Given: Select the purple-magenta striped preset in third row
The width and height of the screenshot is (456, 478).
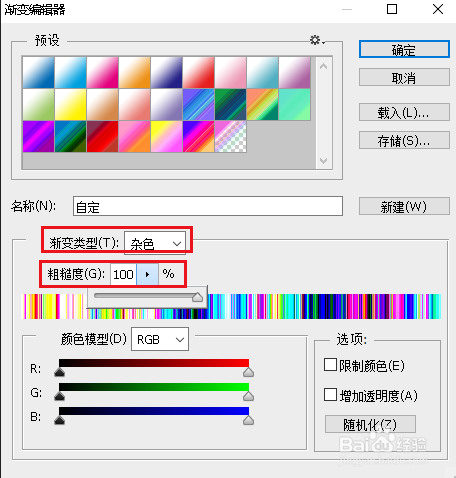Looking at the screenshot, I should (38, 136).
